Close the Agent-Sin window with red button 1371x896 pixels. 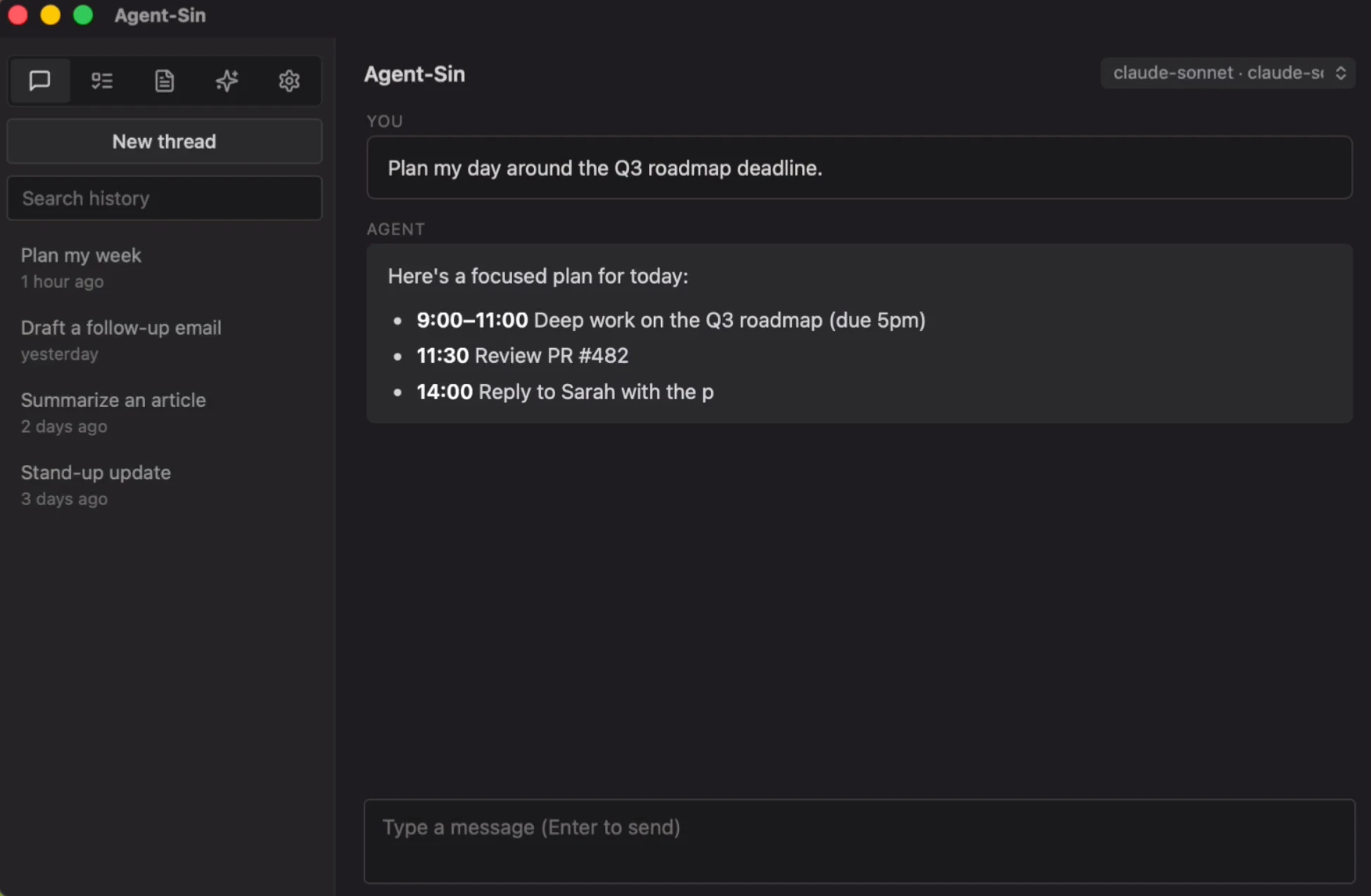[x=18, y=15]
